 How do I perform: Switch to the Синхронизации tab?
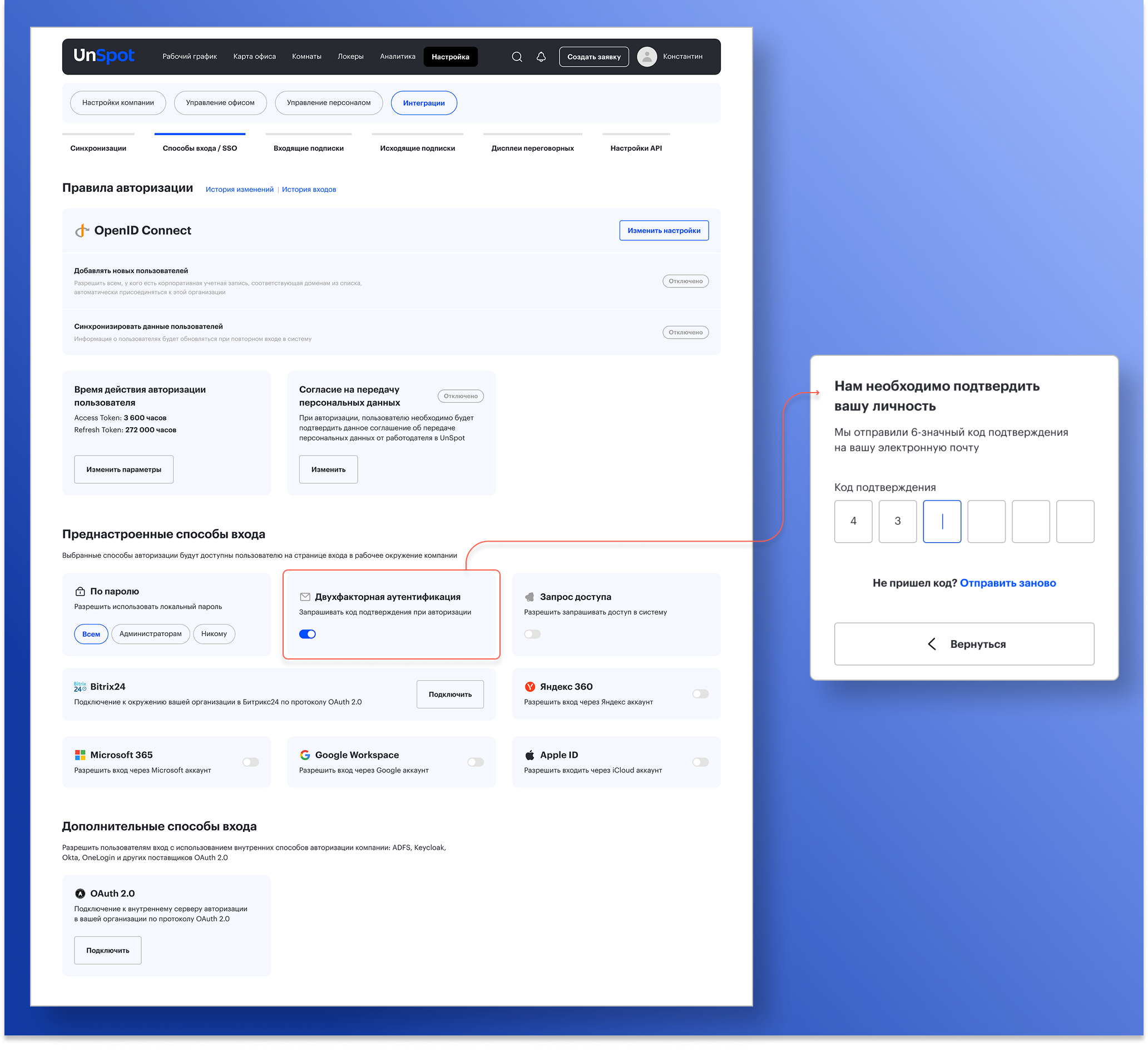(98, 148)
